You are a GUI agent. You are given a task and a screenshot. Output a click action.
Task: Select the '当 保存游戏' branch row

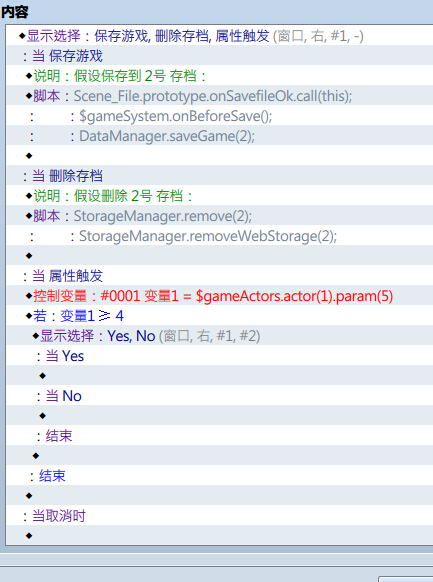pyautogui.click(x=220, y=56)
